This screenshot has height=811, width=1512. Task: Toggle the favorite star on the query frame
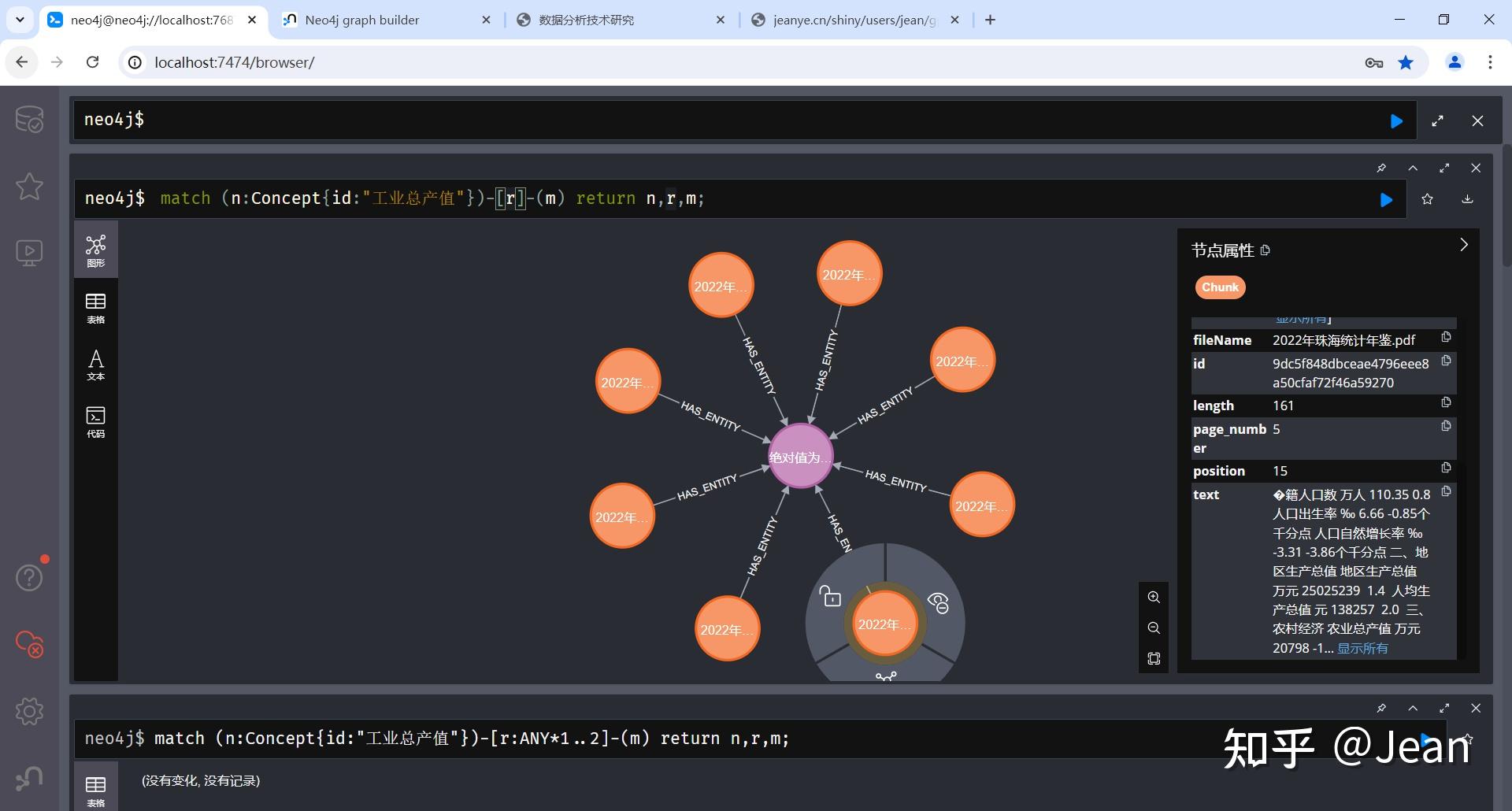coord(1428,198)
